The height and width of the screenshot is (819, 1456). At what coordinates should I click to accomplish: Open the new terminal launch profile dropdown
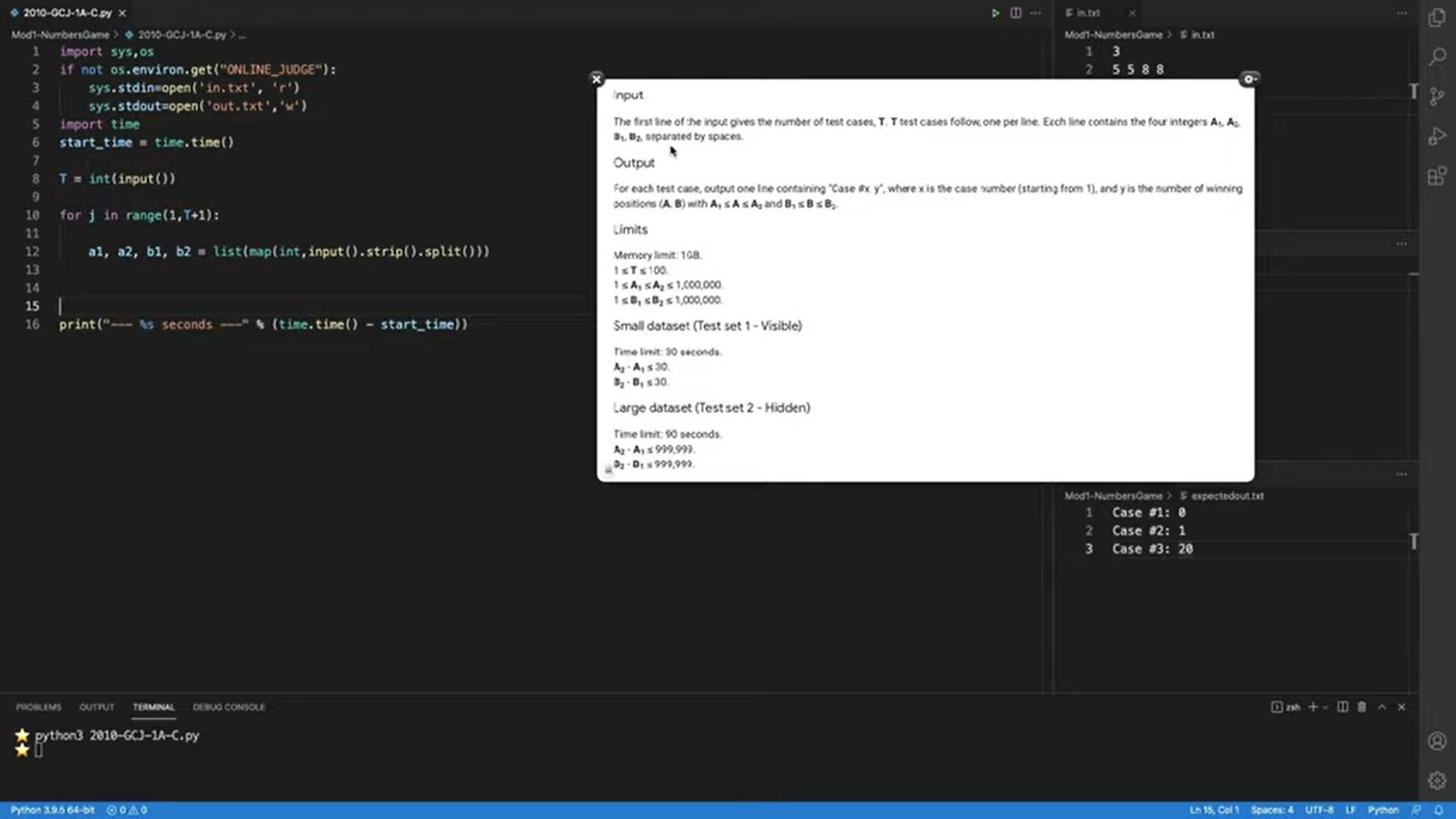click(x=1326, y=707)
